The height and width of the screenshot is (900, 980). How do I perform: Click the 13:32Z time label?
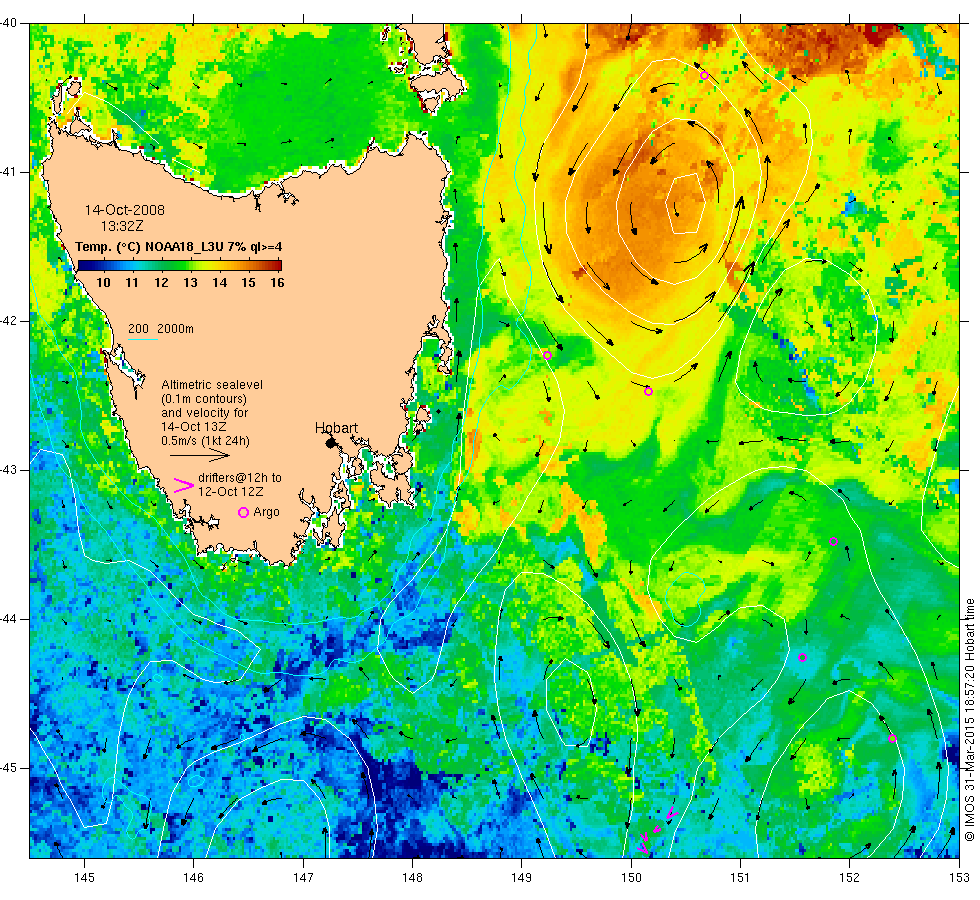click(x=122, y=226)
